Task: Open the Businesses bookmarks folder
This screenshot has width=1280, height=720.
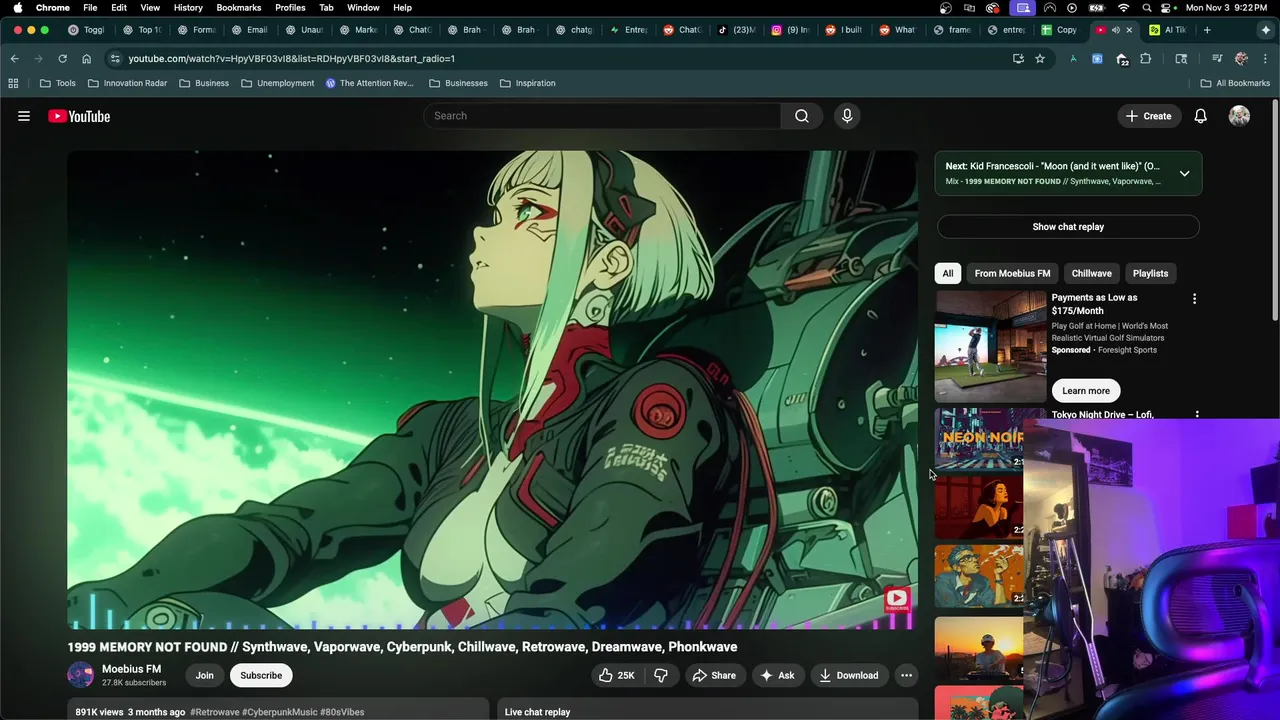Action: coord(458,83)
